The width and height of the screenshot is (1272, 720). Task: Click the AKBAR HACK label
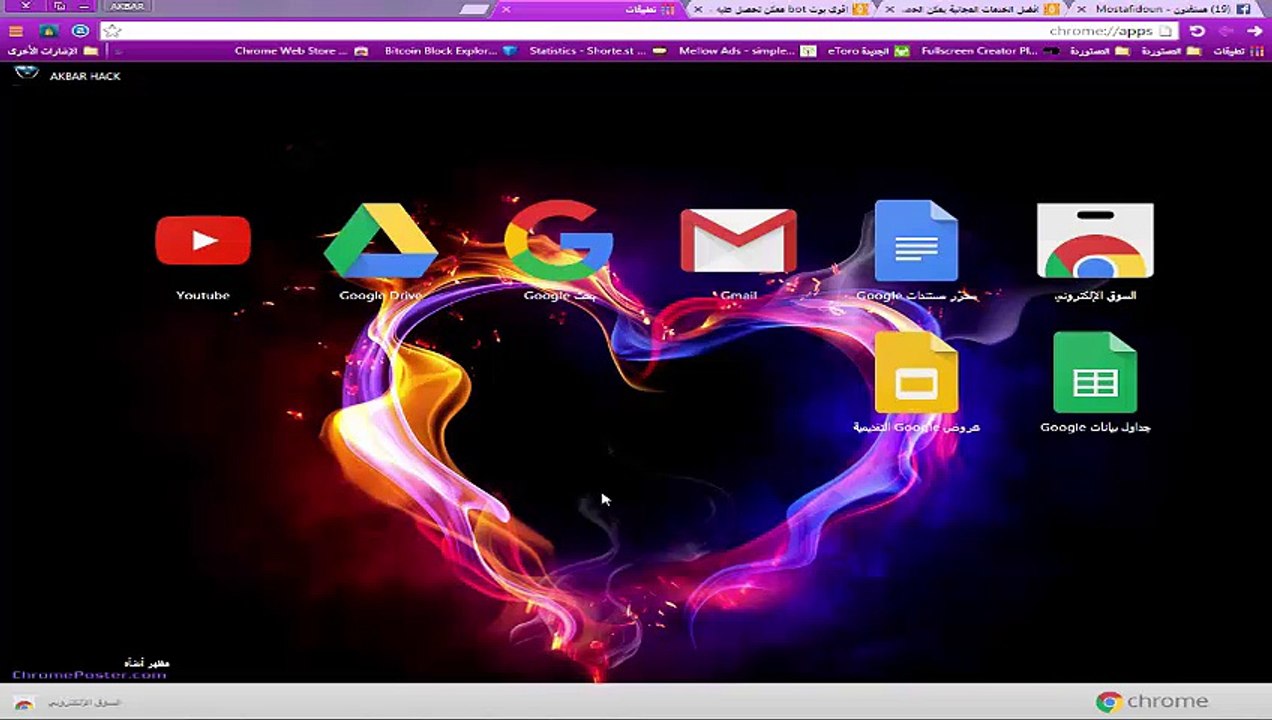[85, 76]
